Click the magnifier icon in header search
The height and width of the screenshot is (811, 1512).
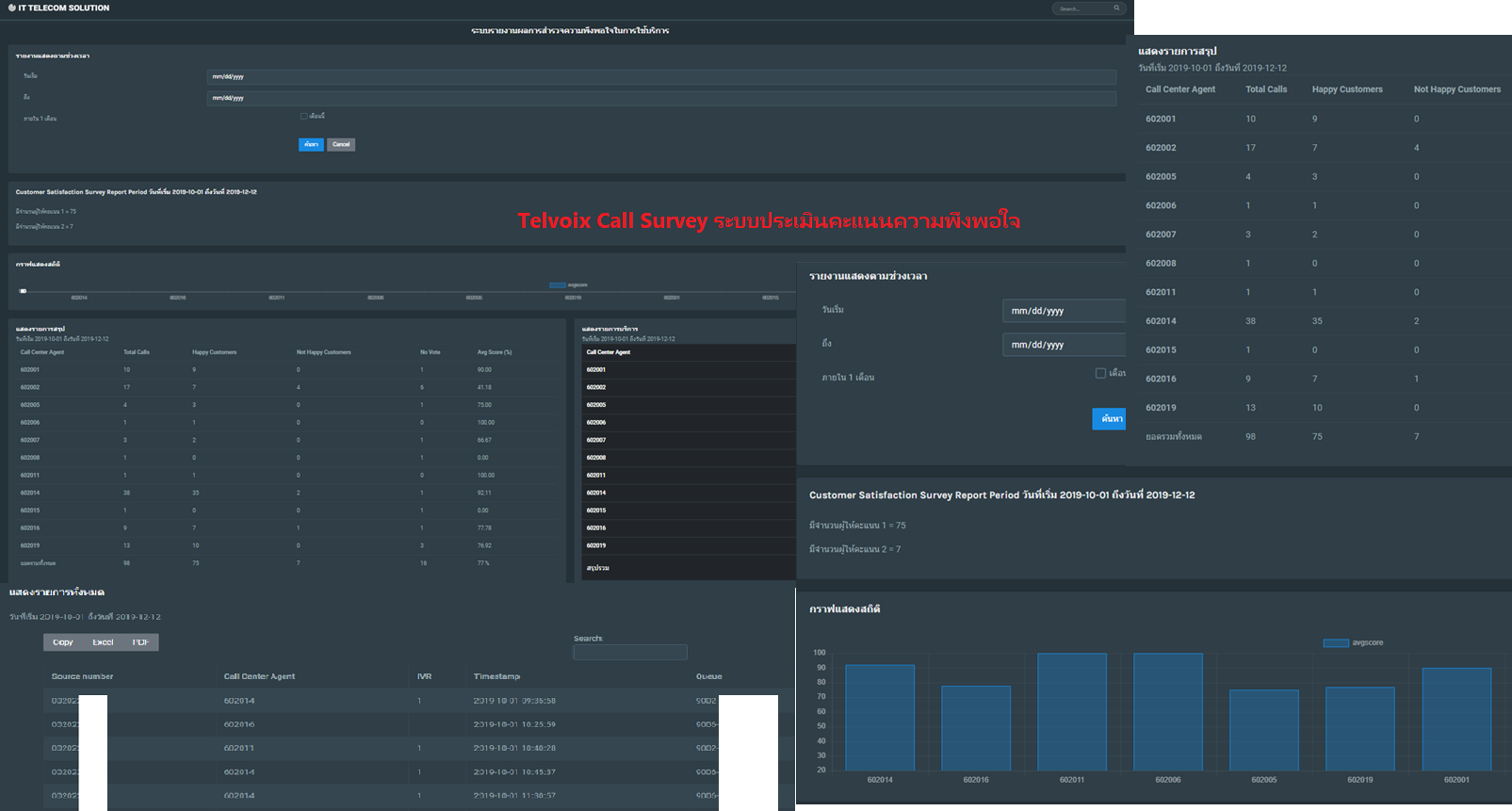[1116, 8]
